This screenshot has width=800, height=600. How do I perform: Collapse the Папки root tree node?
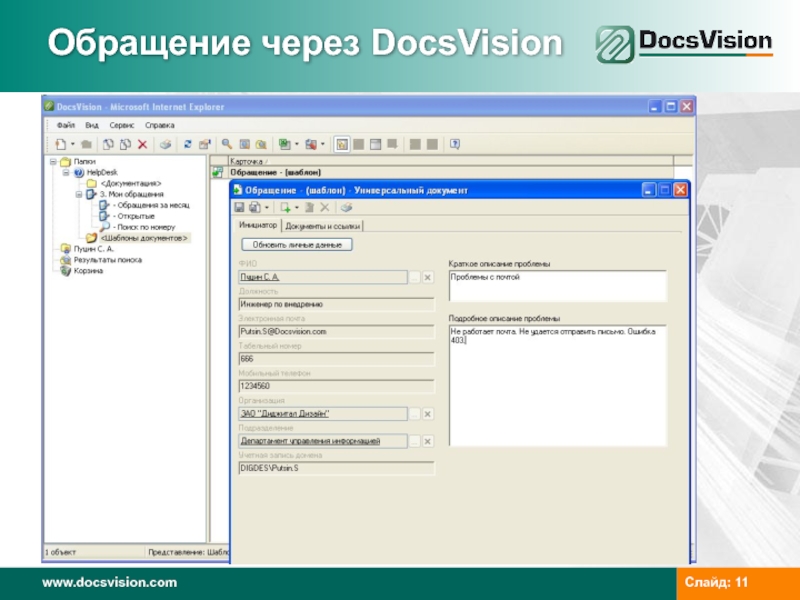pos(51,161)
